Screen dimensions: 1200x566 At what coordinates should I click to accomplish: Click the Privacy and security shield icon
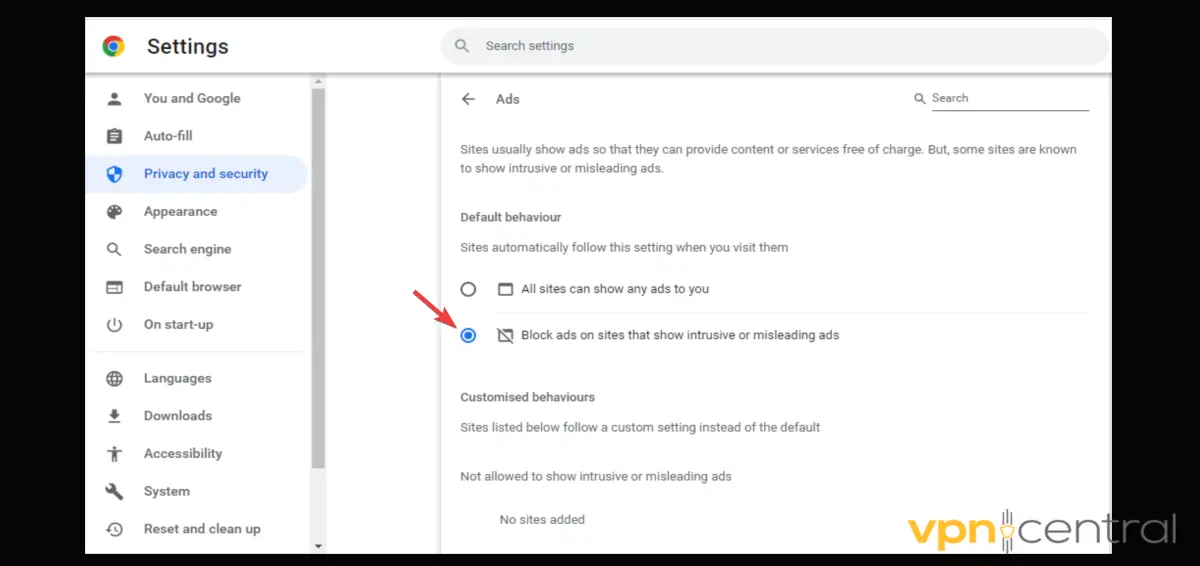coord(115,174)
